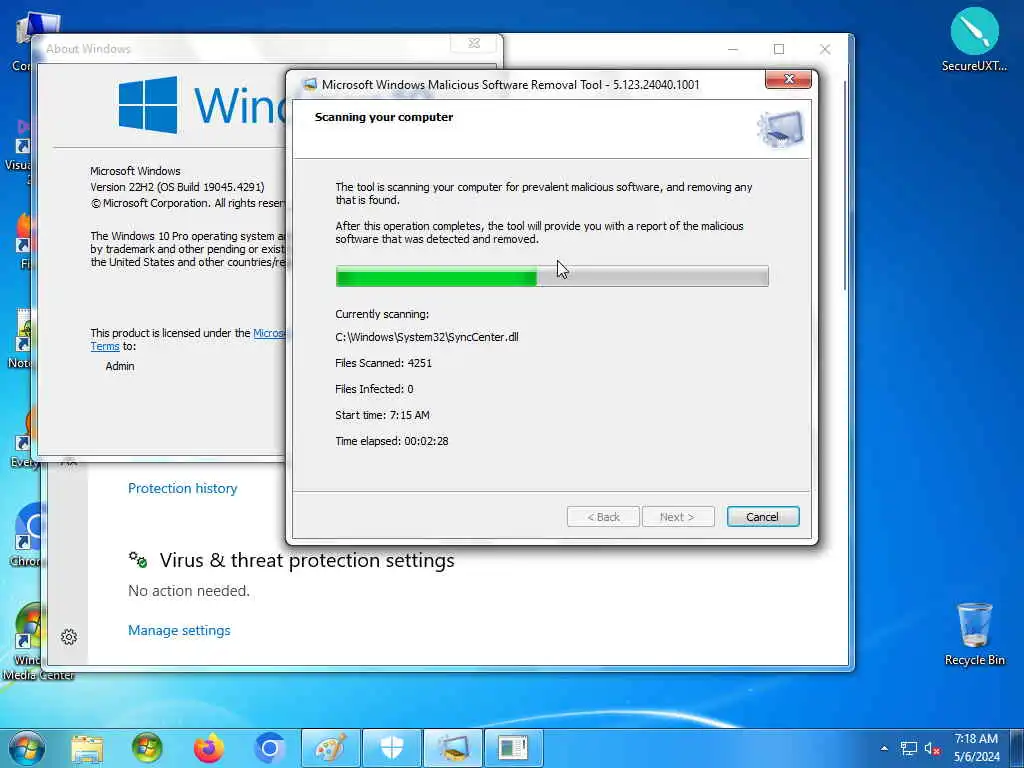Click the SyncCenter.dll path text
1024x768 pixels.
pos(426,337)
